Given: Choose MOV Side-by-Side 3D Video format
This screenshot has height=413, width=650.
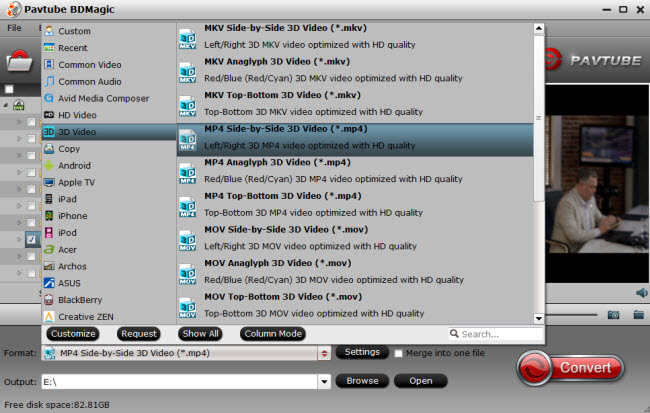Looking at the screenshot, I should (x=355, y=241).
